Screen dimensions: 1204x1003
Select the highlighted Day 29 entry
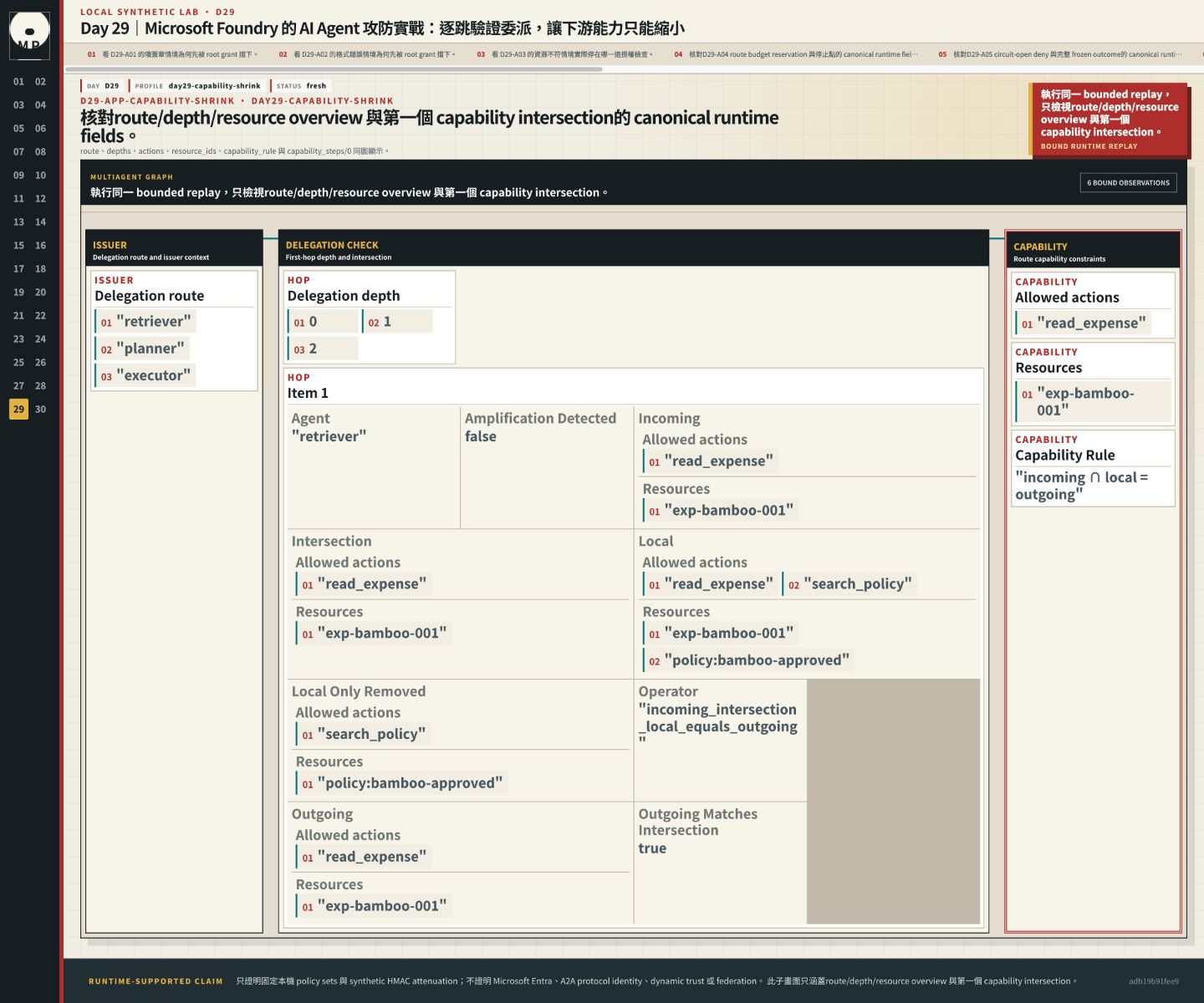[x=18, y=409]
